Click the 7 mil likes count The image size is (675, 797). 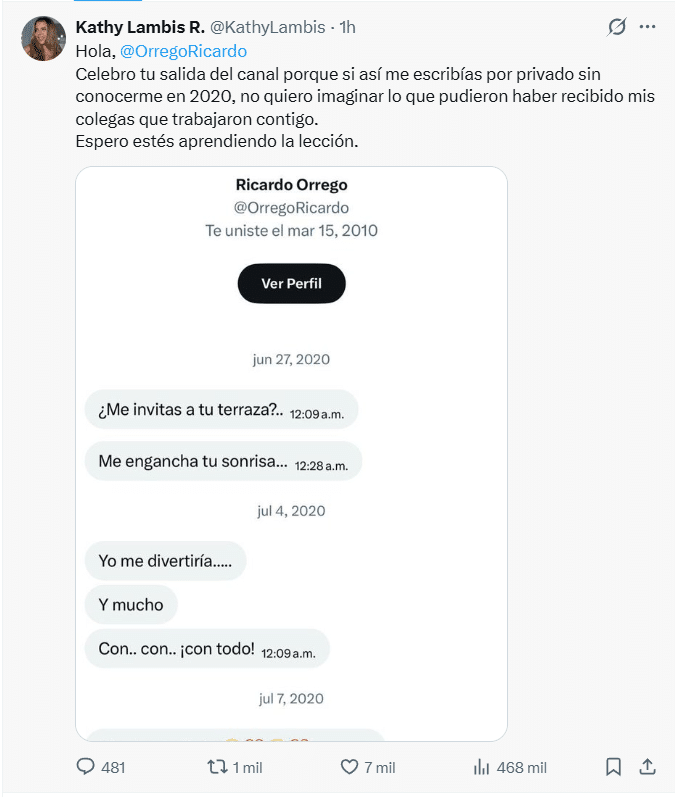(380, 767)
